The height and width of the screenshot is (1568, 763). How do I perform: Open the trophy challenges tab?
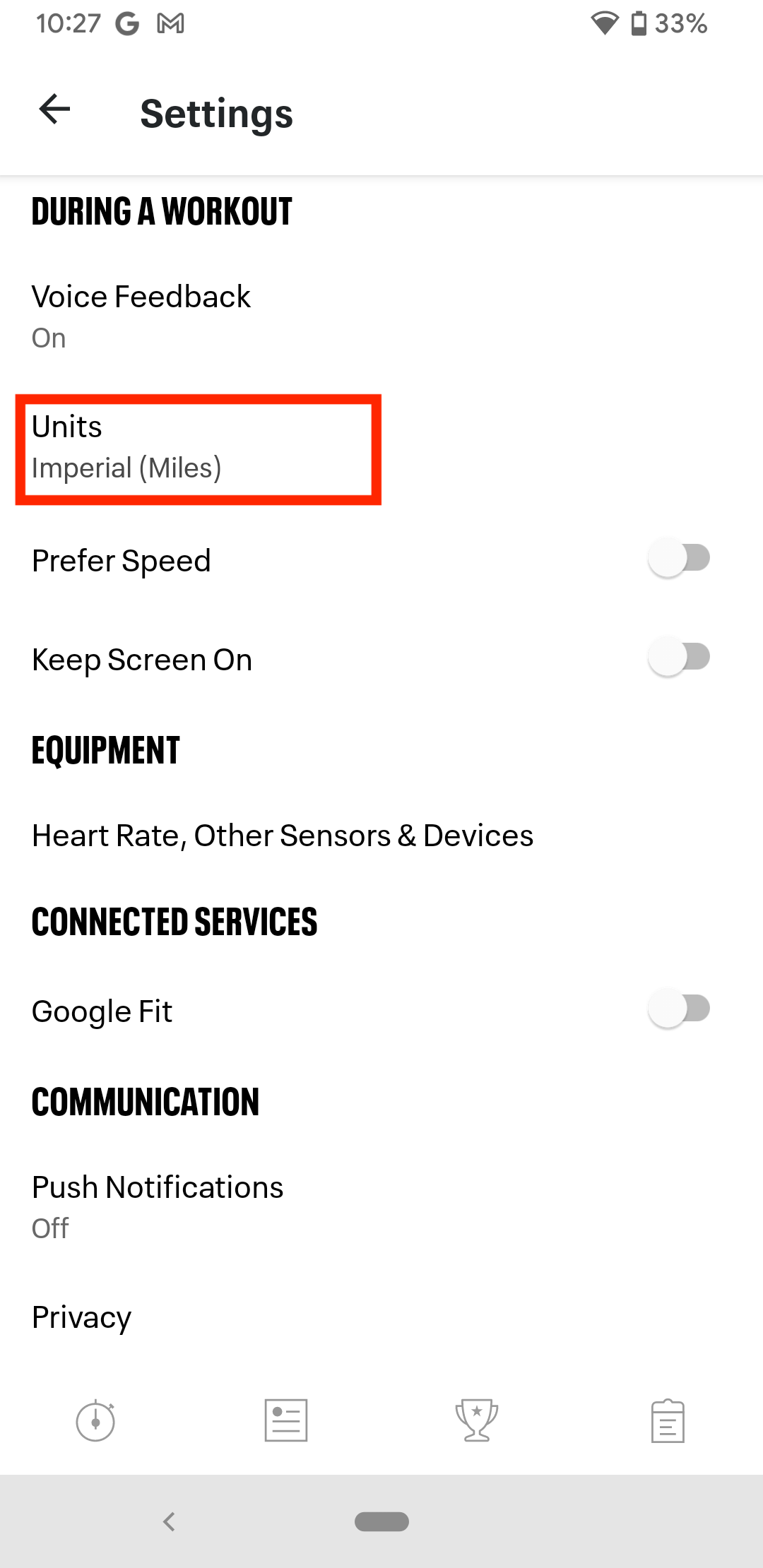[x=477, y=1420]
